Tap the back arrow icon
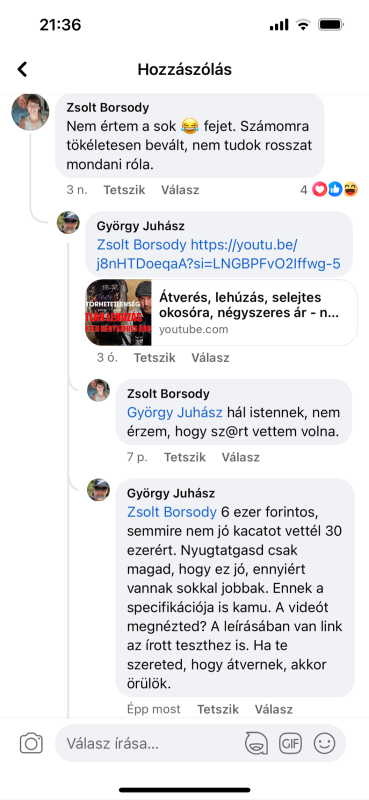Viewport: 369px width, 800px height. point(22,69)
